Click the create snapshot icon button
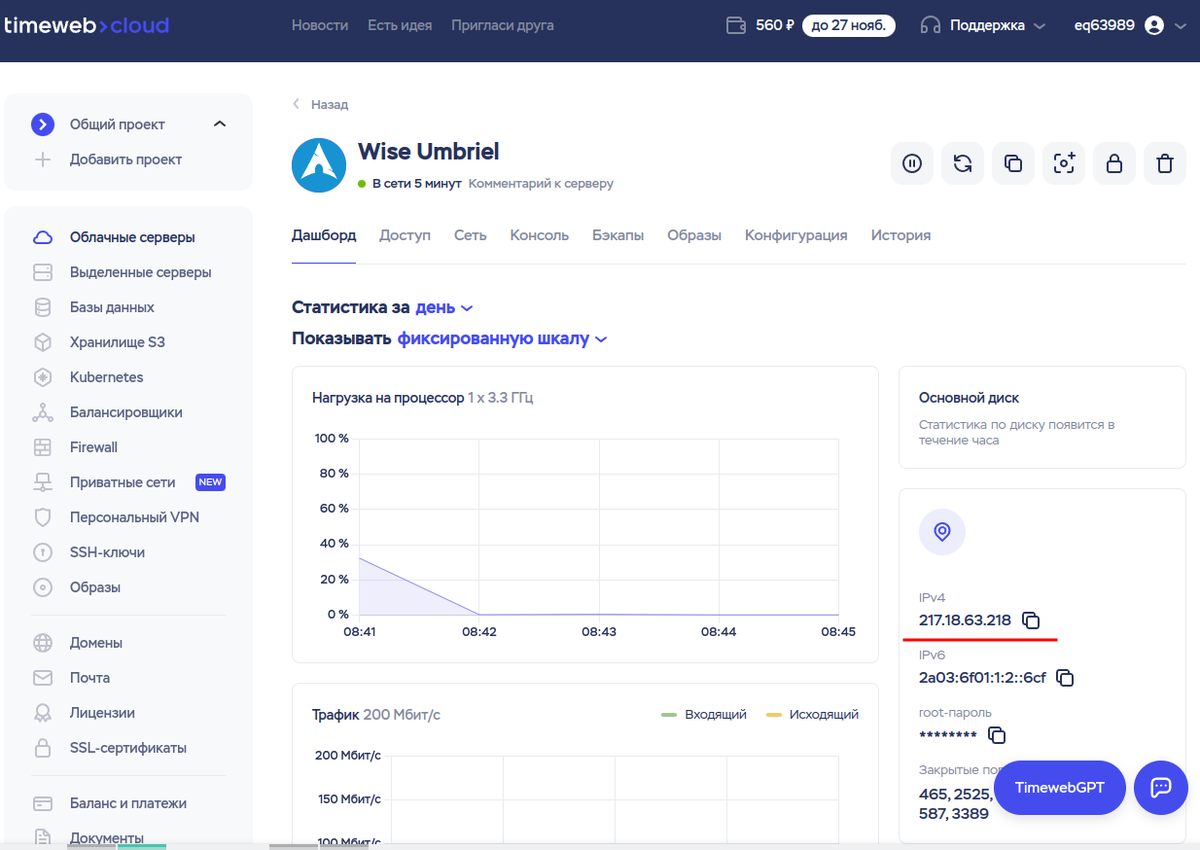This screenshot has width=1200, height=850. click(x=1064, y=163)
